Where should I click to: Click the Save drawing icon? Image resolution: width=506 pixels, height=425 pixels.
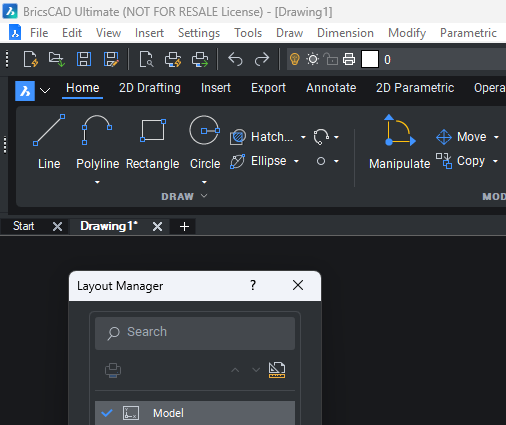click(x=84, y=60)
